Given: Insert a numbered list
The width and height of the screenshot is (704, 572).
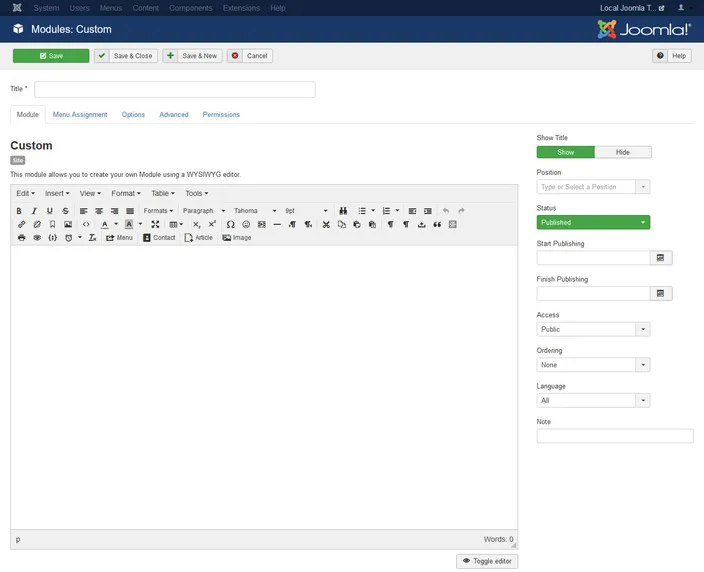Looking at the screenshot, I should (386, 211).
